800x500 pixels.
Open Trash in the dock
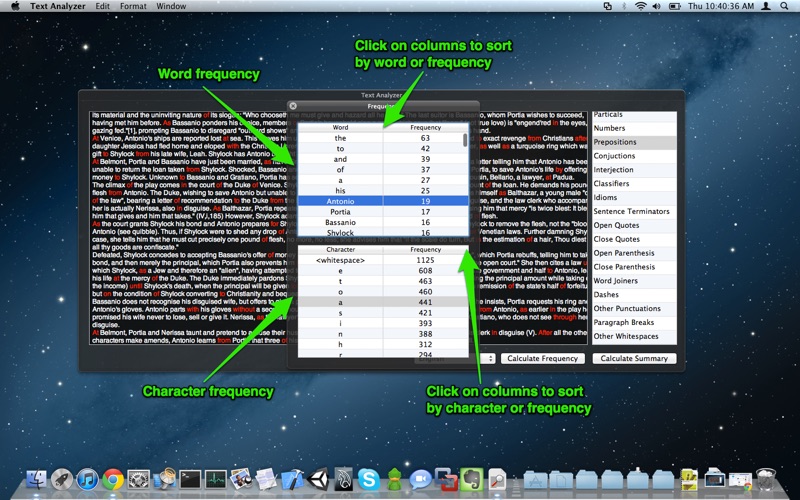765,480
